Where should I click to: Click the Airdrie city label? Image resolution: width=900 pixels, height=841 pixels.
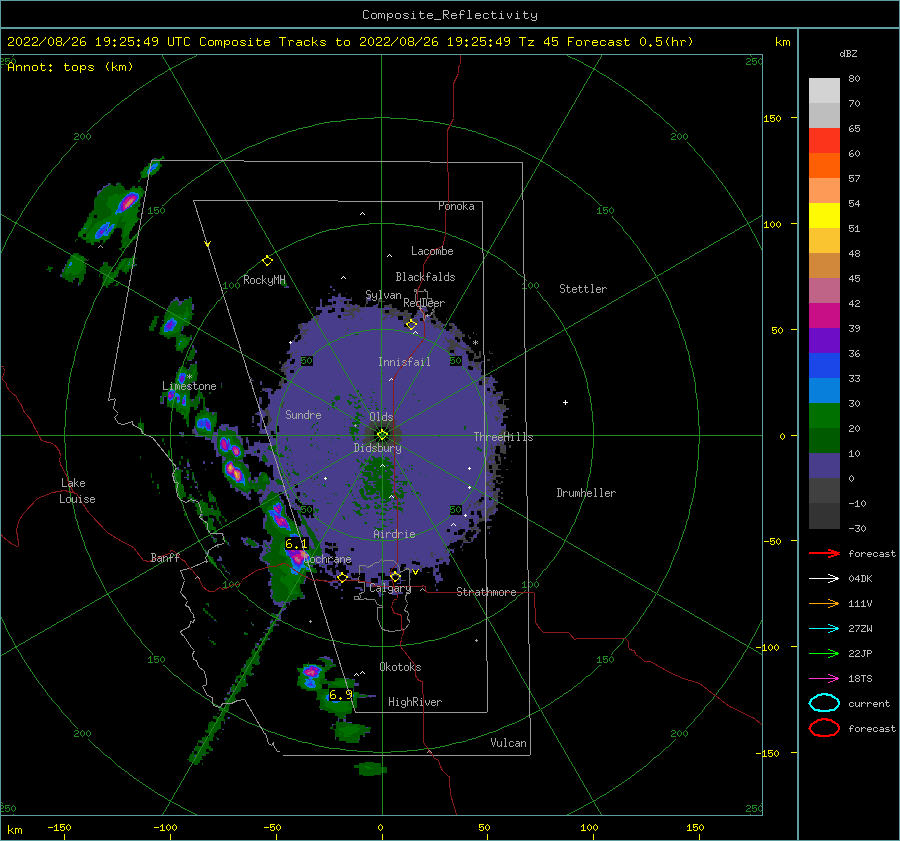(x=394, y=534)
